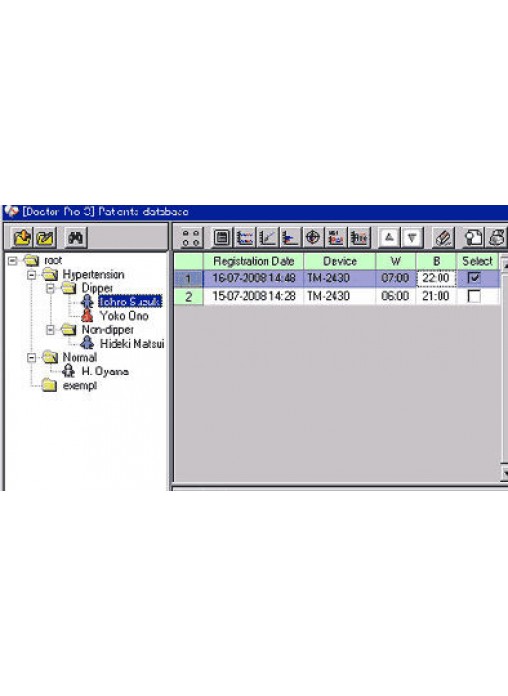Click the 22:00 bedtime cell
The height and width of the screenshot is (696, 508).
pyautogui.click(x=436, y=278)
